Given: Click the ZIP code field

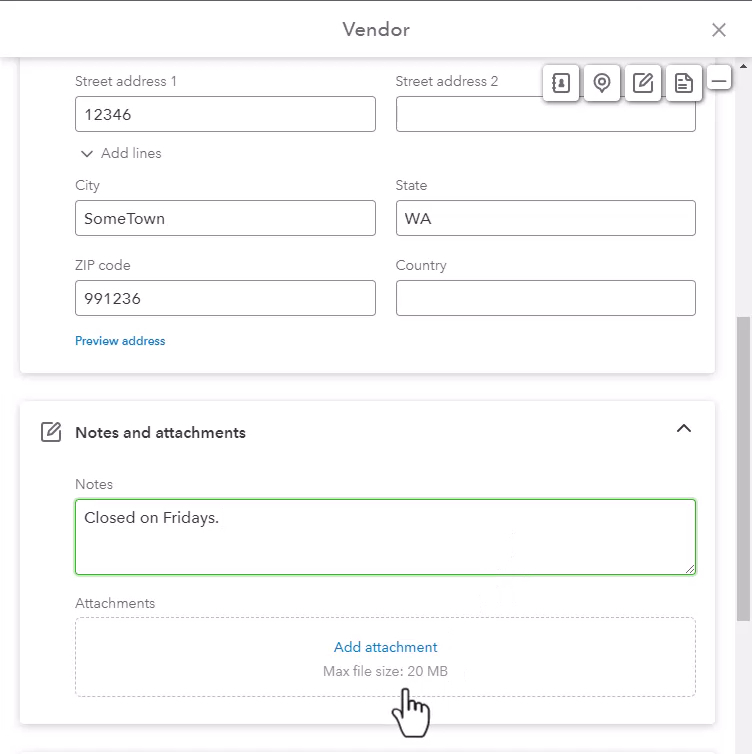Looking at the screenshot, I should (226, 298).
